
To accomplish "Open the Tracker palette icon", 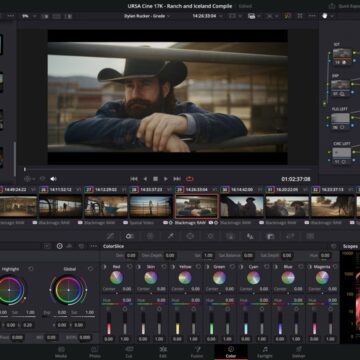I will (210, 236).
